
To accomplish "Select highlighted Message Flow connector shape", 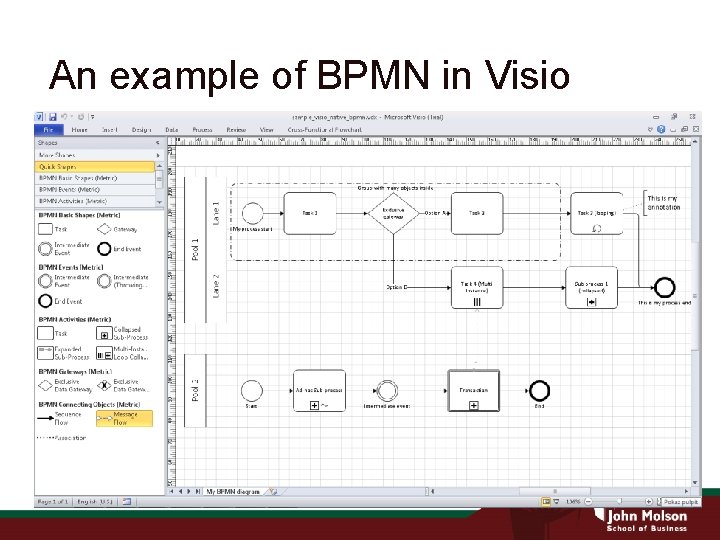I will click(x=124, y=418).
